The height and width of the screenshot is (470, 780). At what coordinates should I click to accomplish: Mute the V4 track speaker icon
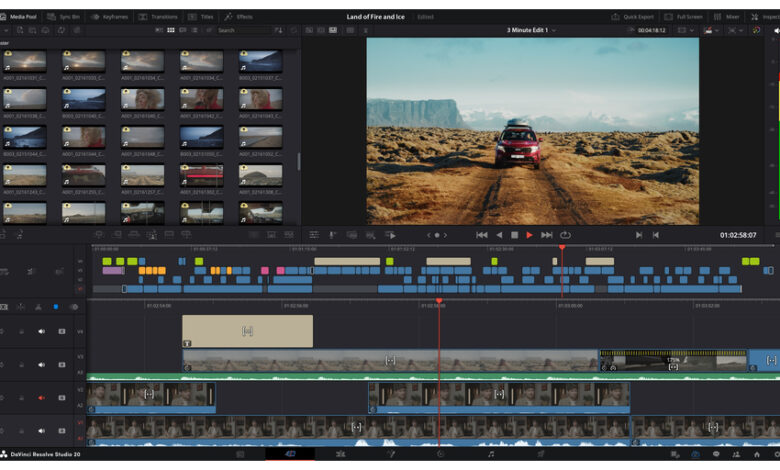click(42, 331)
